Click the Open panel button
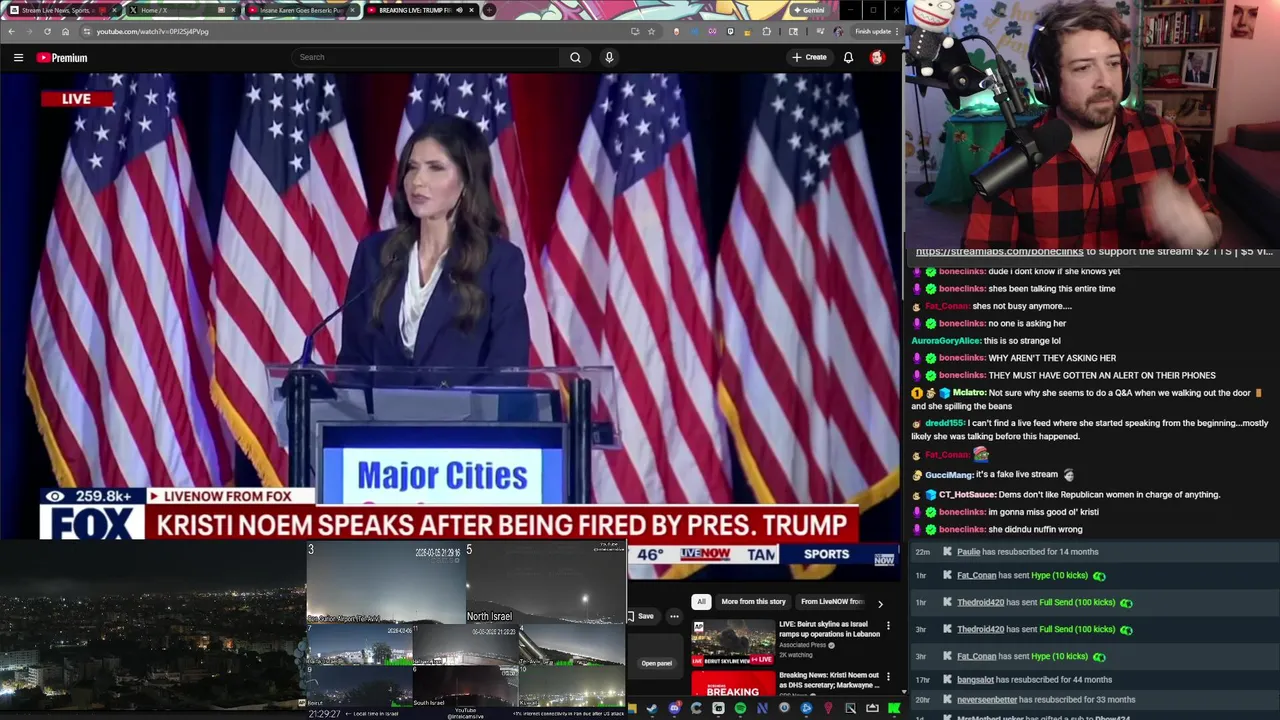Image resolution: width=1280 pixels, height=720 pixels. pos(657,663)
